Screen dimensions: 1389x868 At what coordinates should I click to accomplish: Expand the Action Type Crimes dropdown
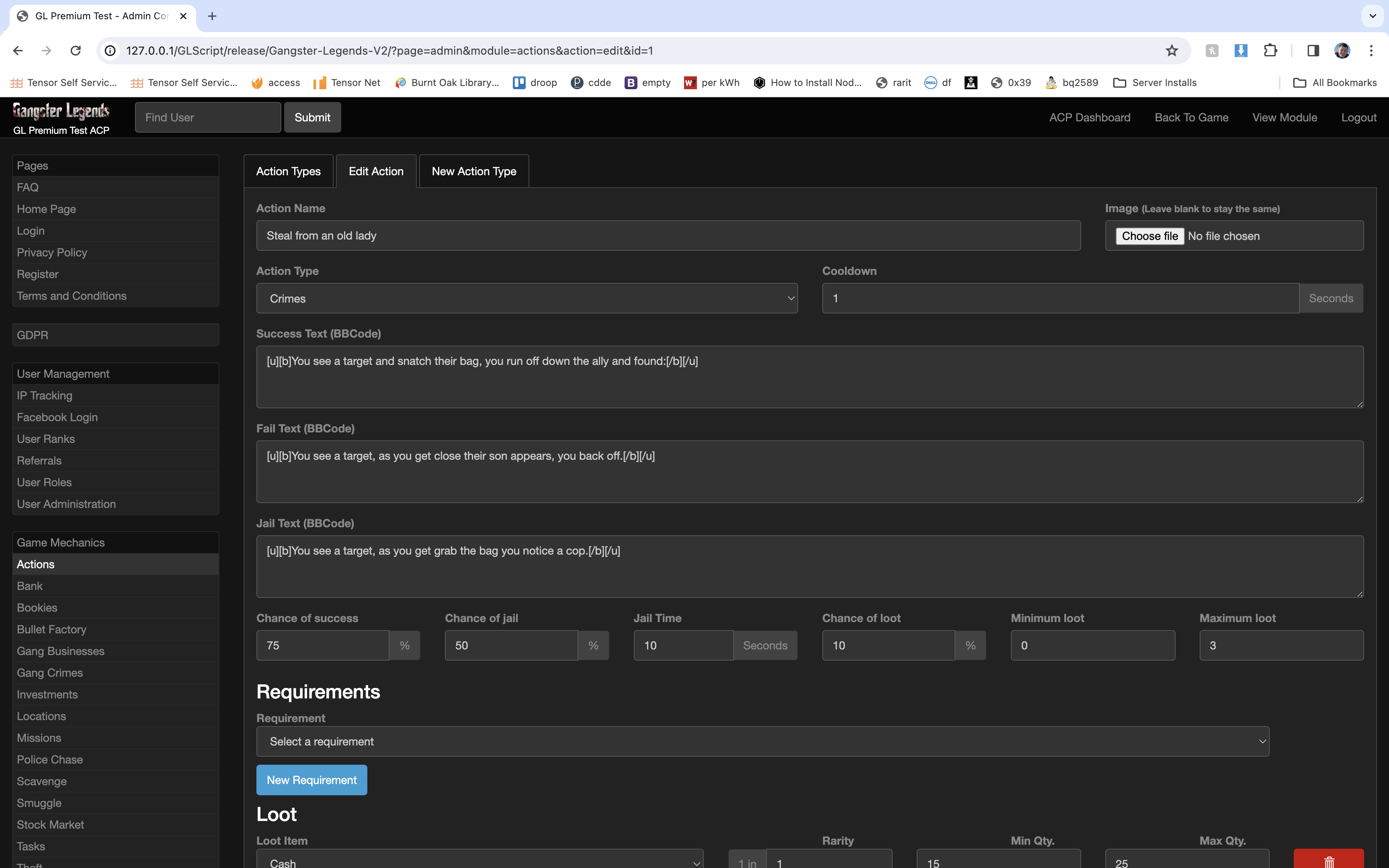click(527, 299)
